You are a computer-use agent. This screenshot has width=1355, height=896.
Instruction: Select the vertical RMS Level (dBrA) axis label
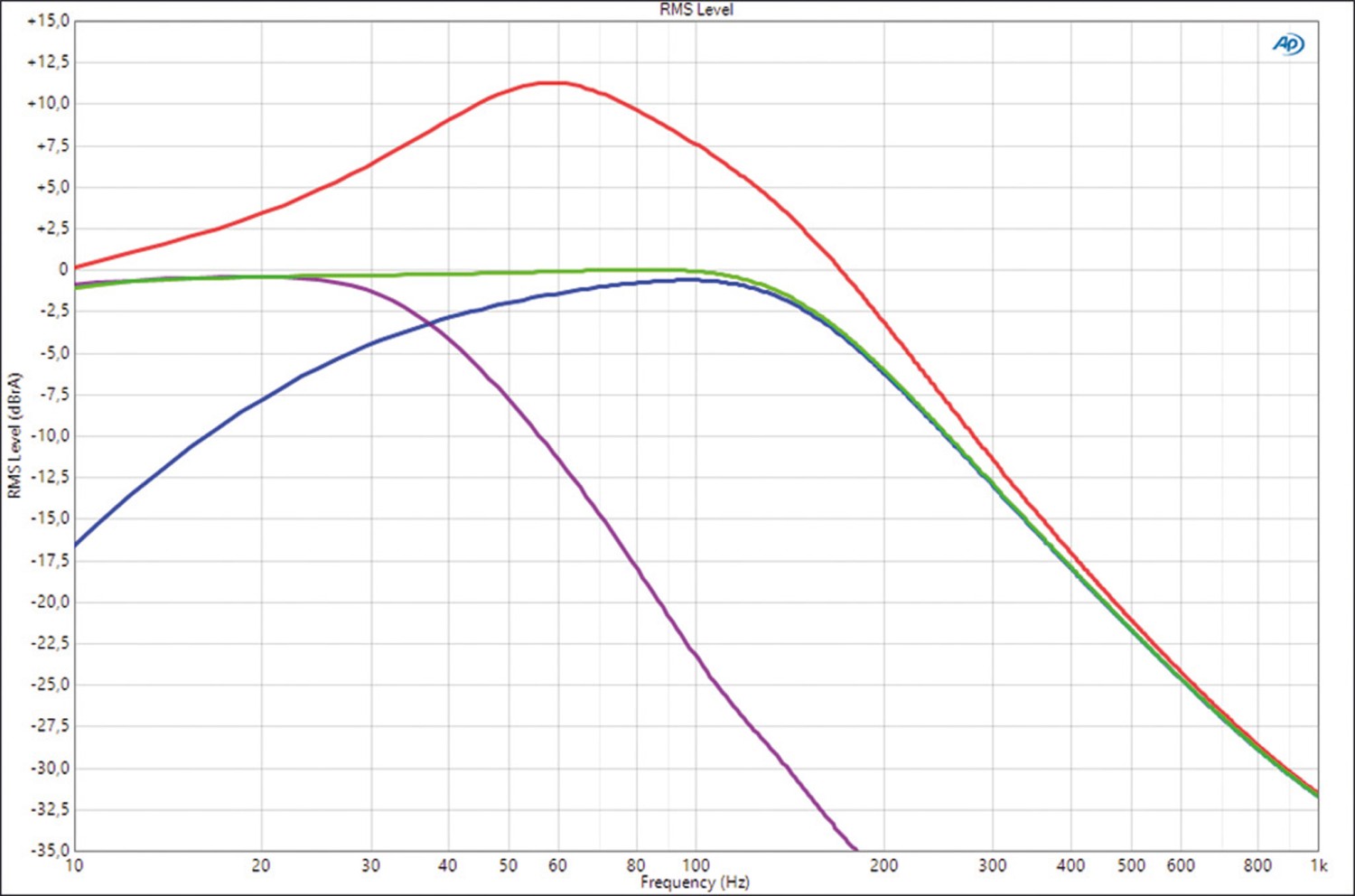click(x=14, y=435)
